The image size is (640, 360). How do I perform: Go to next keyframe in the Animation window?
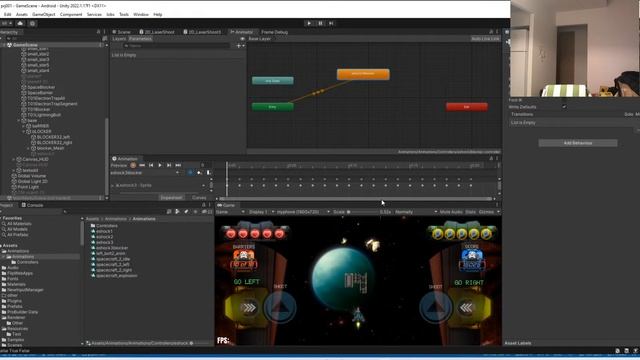[x=169, y=165]
